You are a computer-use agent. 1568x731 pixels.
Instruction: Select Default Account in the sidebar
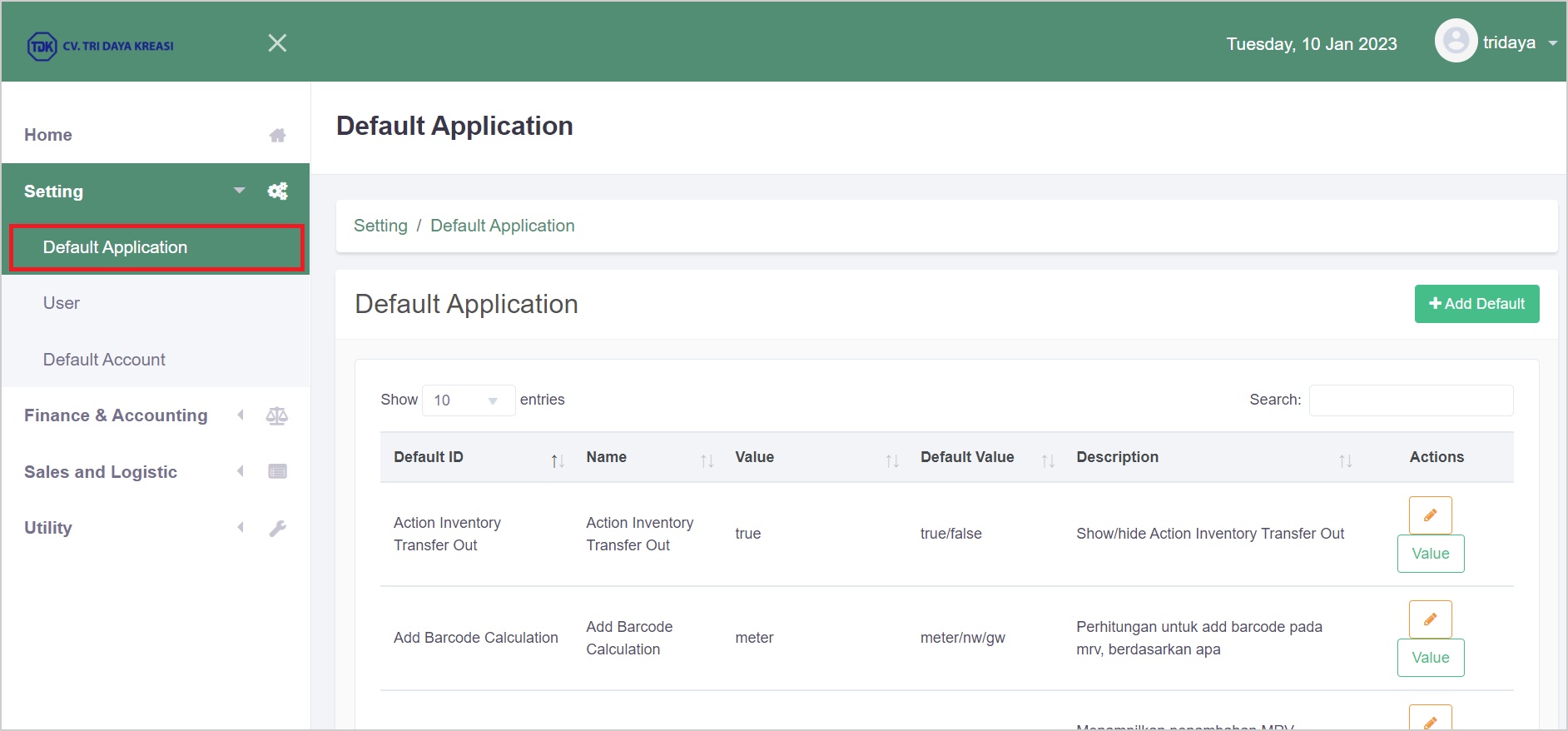click(x=104, y=360)
